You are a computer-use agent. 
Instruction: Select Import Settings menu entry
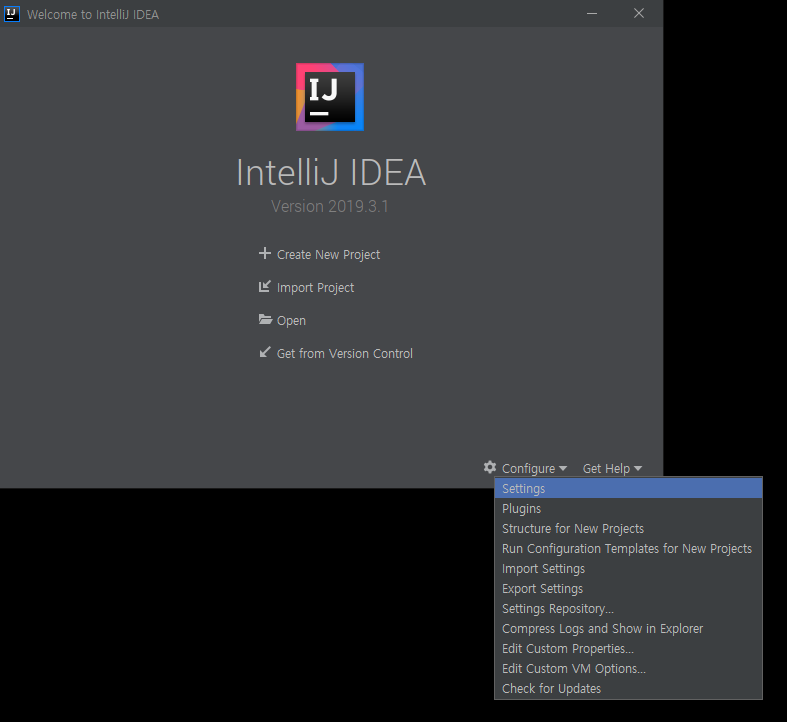tap(628, 569)
